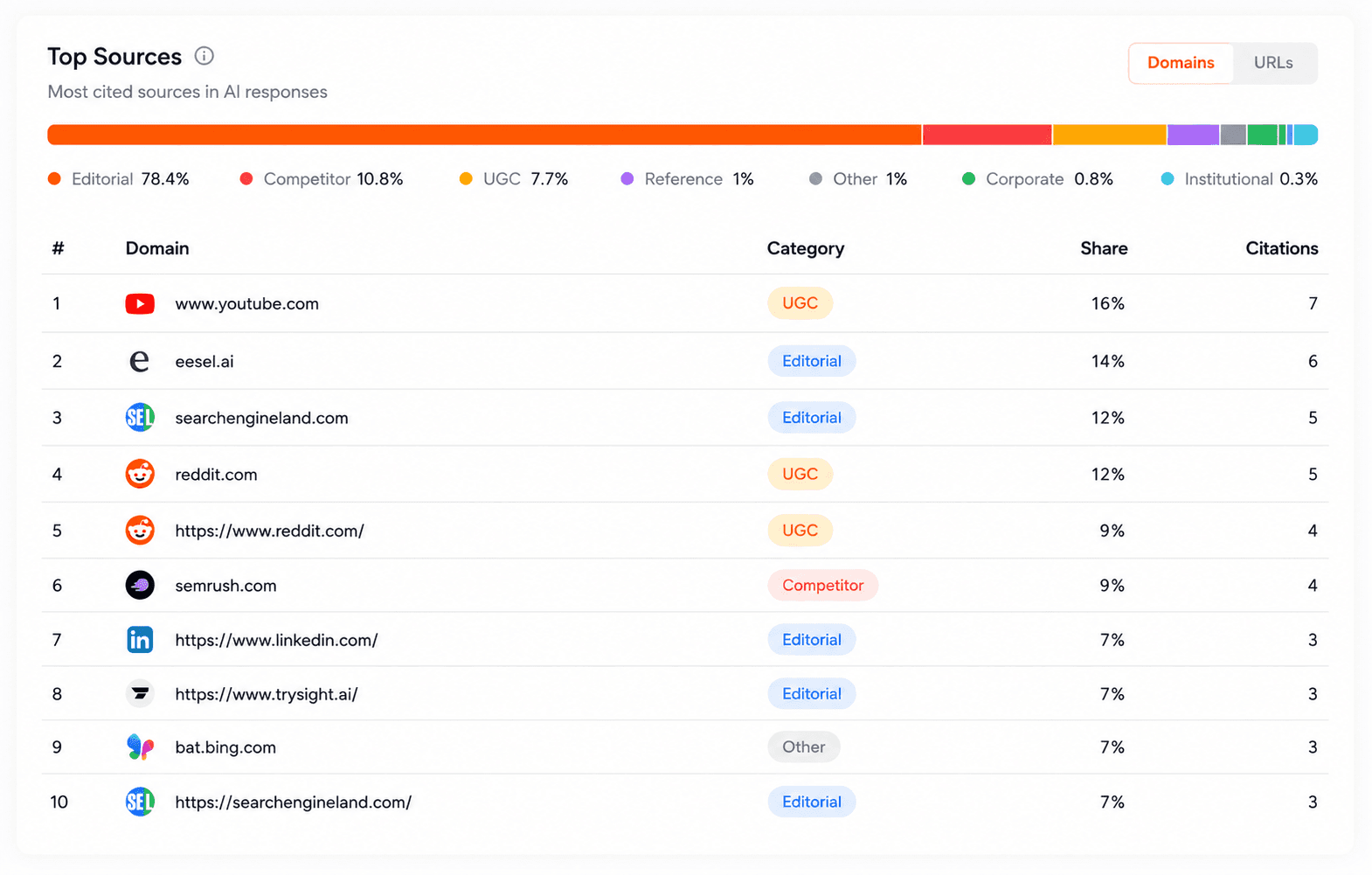1372x875 pixels.
Task: Click the Corporate 0.8% legend label
Action: tap(1050, 179)
